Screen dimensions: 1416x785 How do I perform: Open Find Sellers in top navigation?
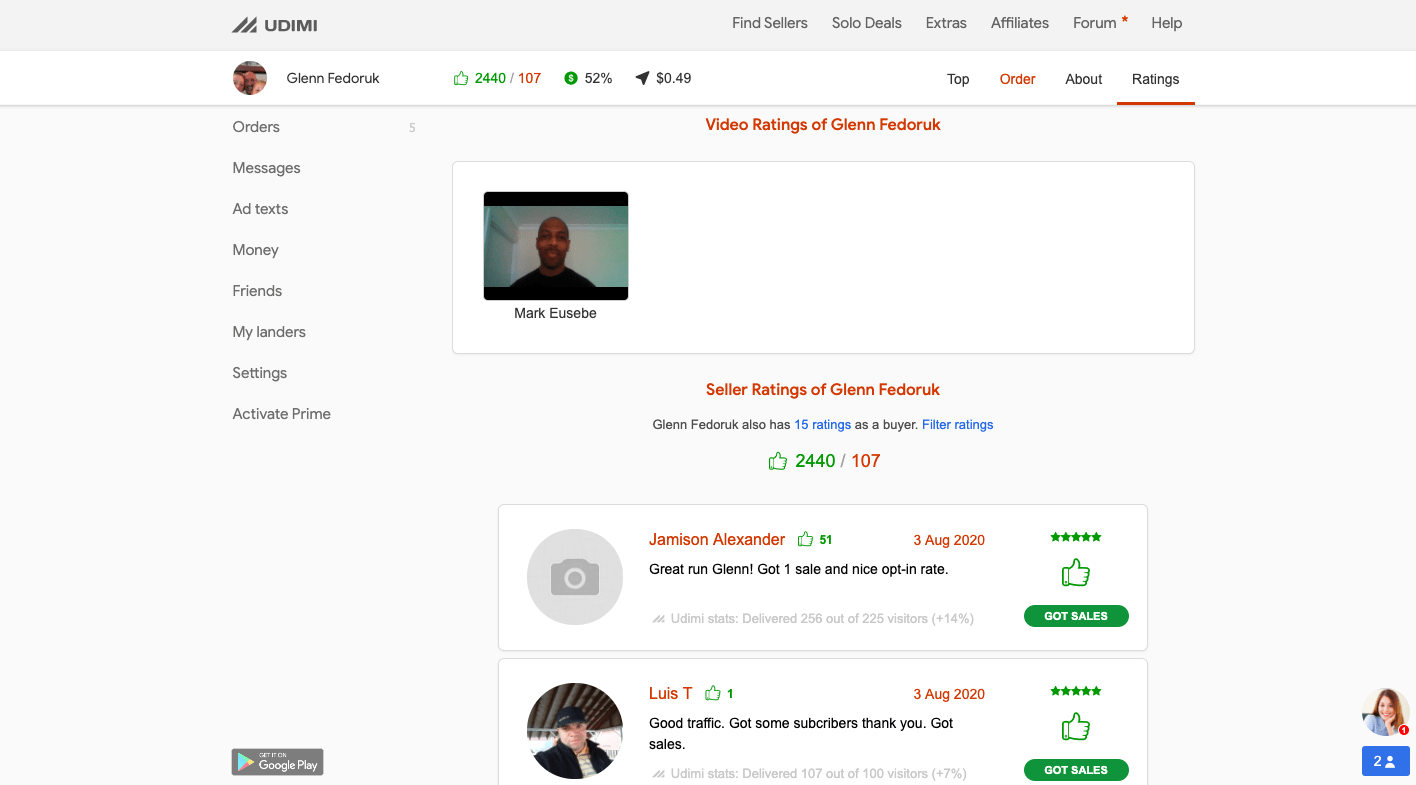(769, 23)
